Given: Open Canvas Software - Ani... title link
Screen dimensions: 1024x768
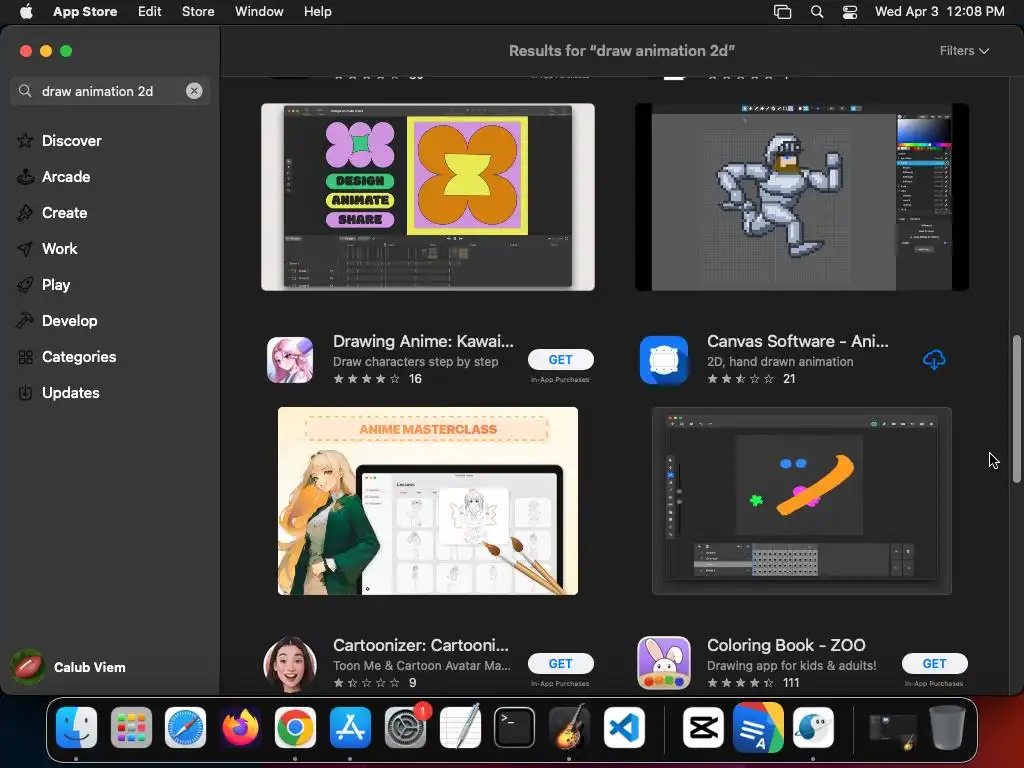Looking at the screenshot, I should point(797,341).
